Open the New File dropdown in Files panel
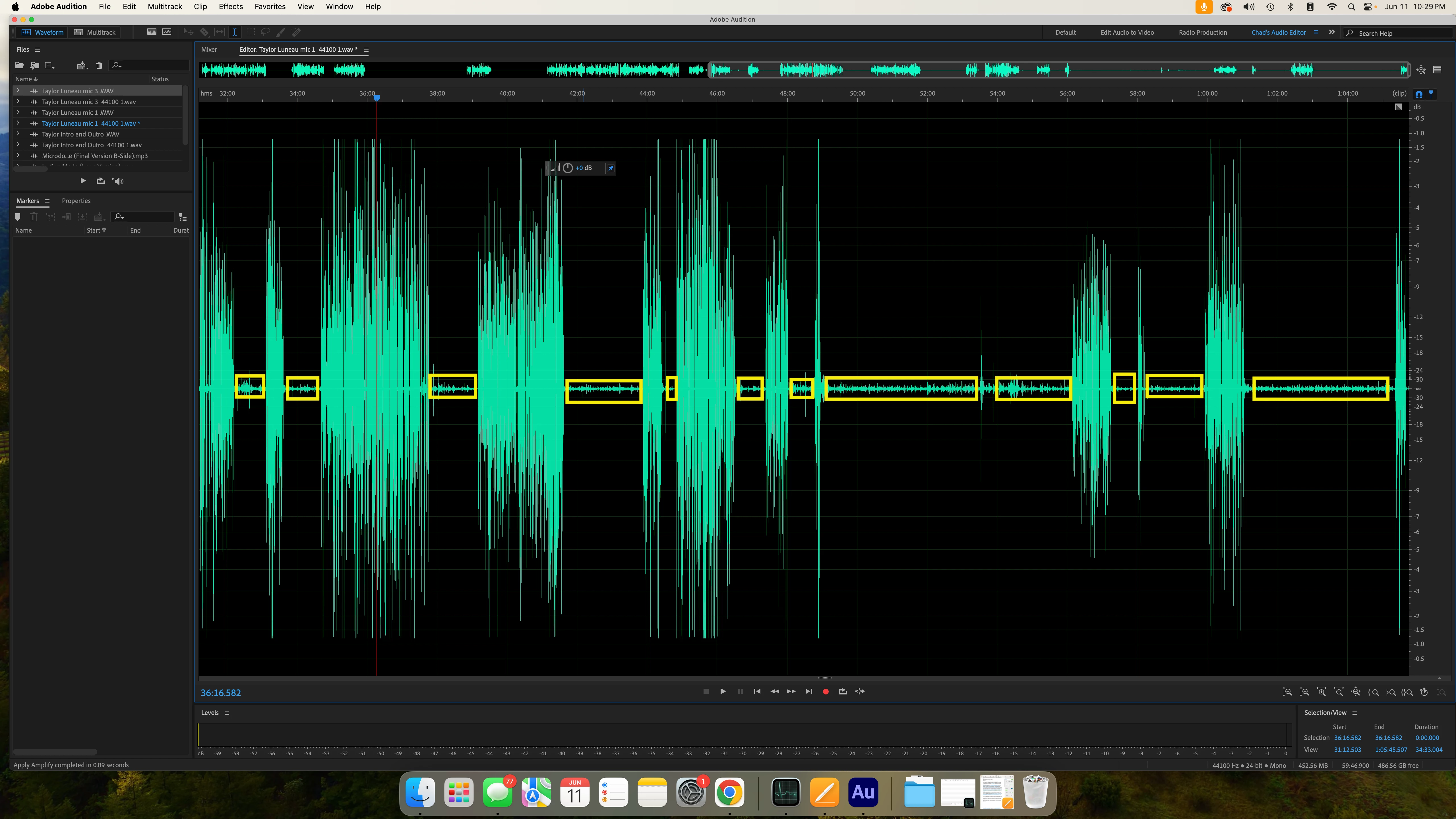This screenshot has height=819, width=1456. (x=50, y=66)
